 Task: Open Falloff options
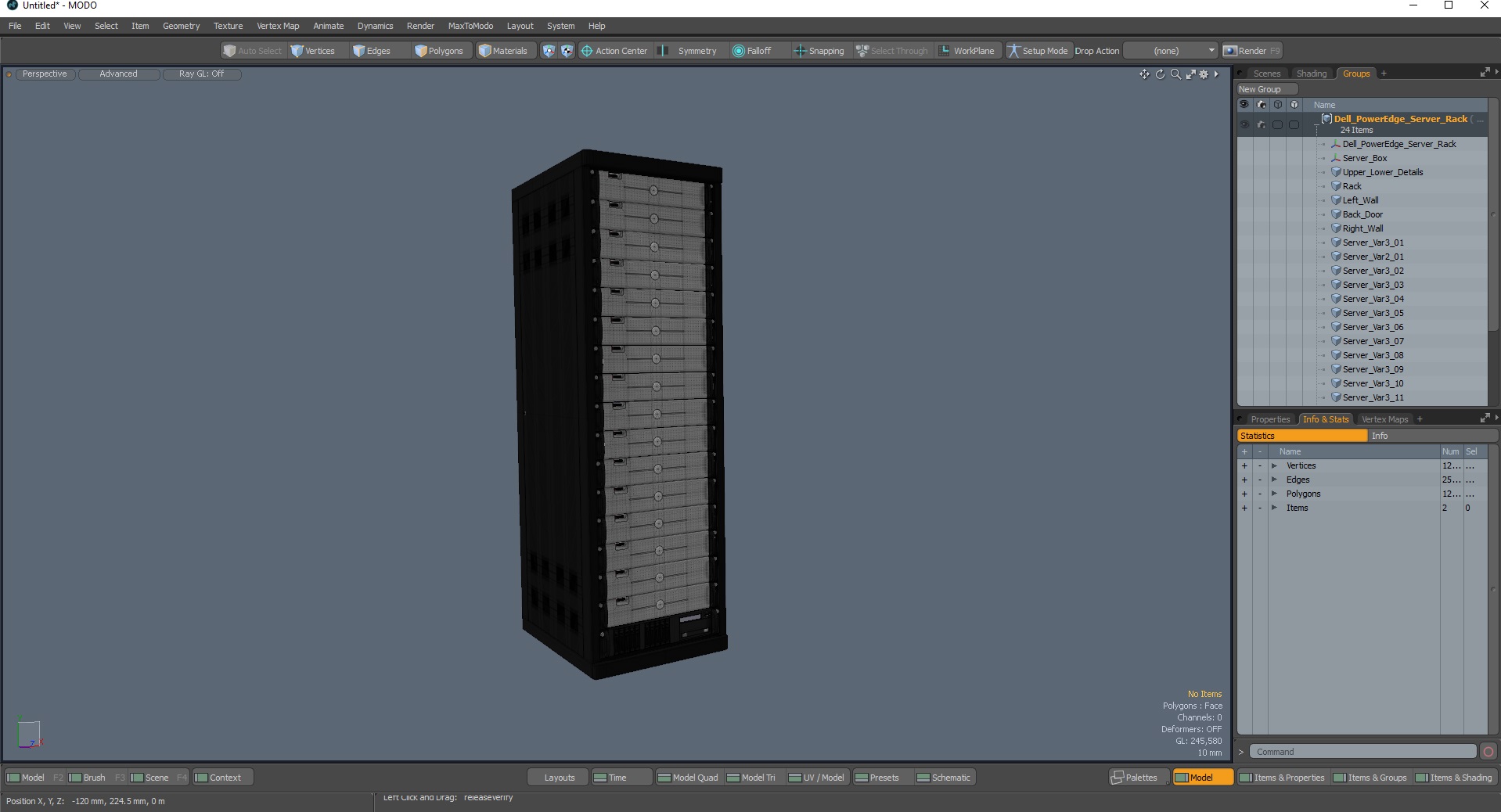pos(752,51)
